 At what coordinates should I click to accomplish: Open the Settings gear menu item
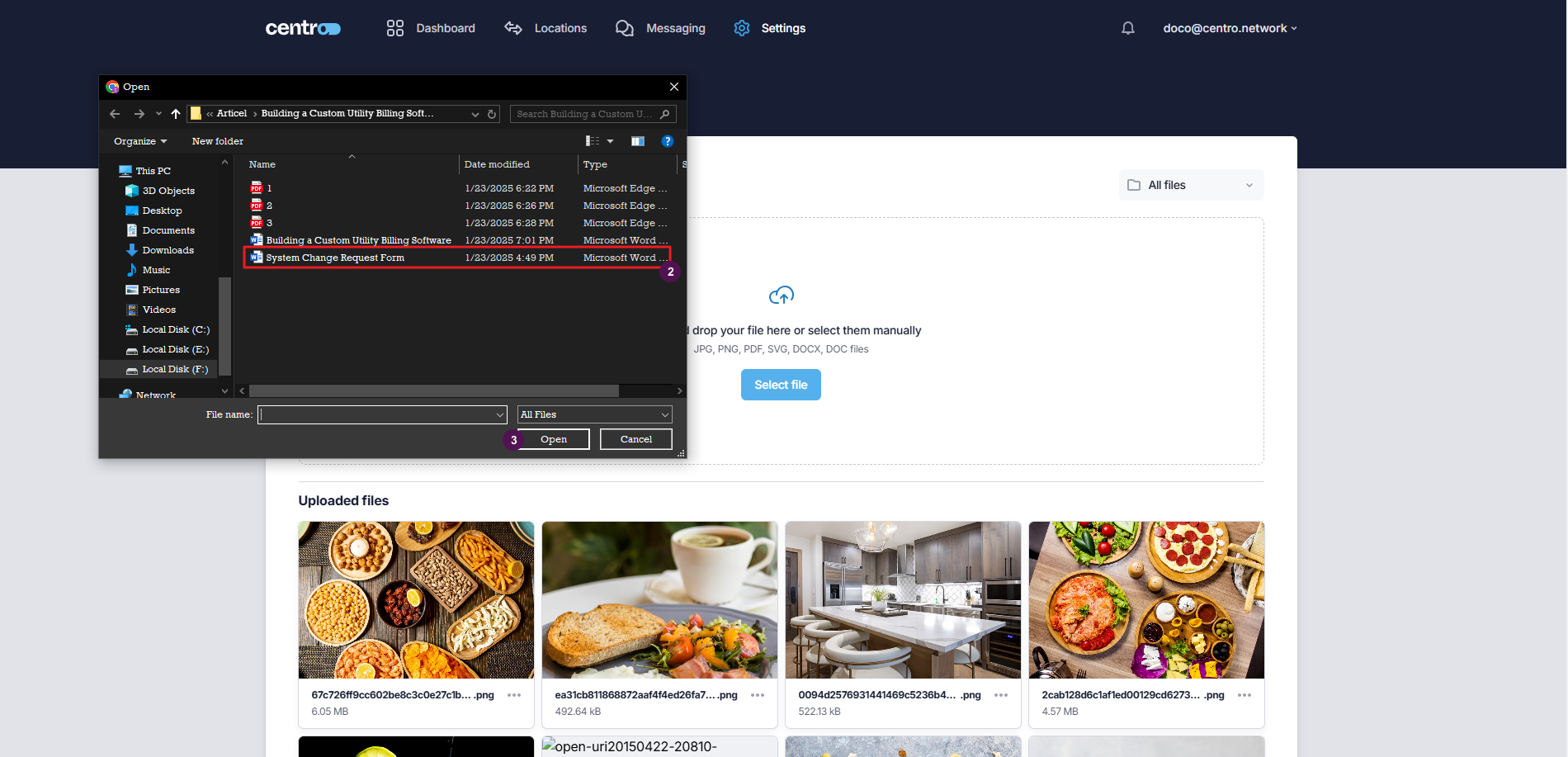click(x=769, y=28)
